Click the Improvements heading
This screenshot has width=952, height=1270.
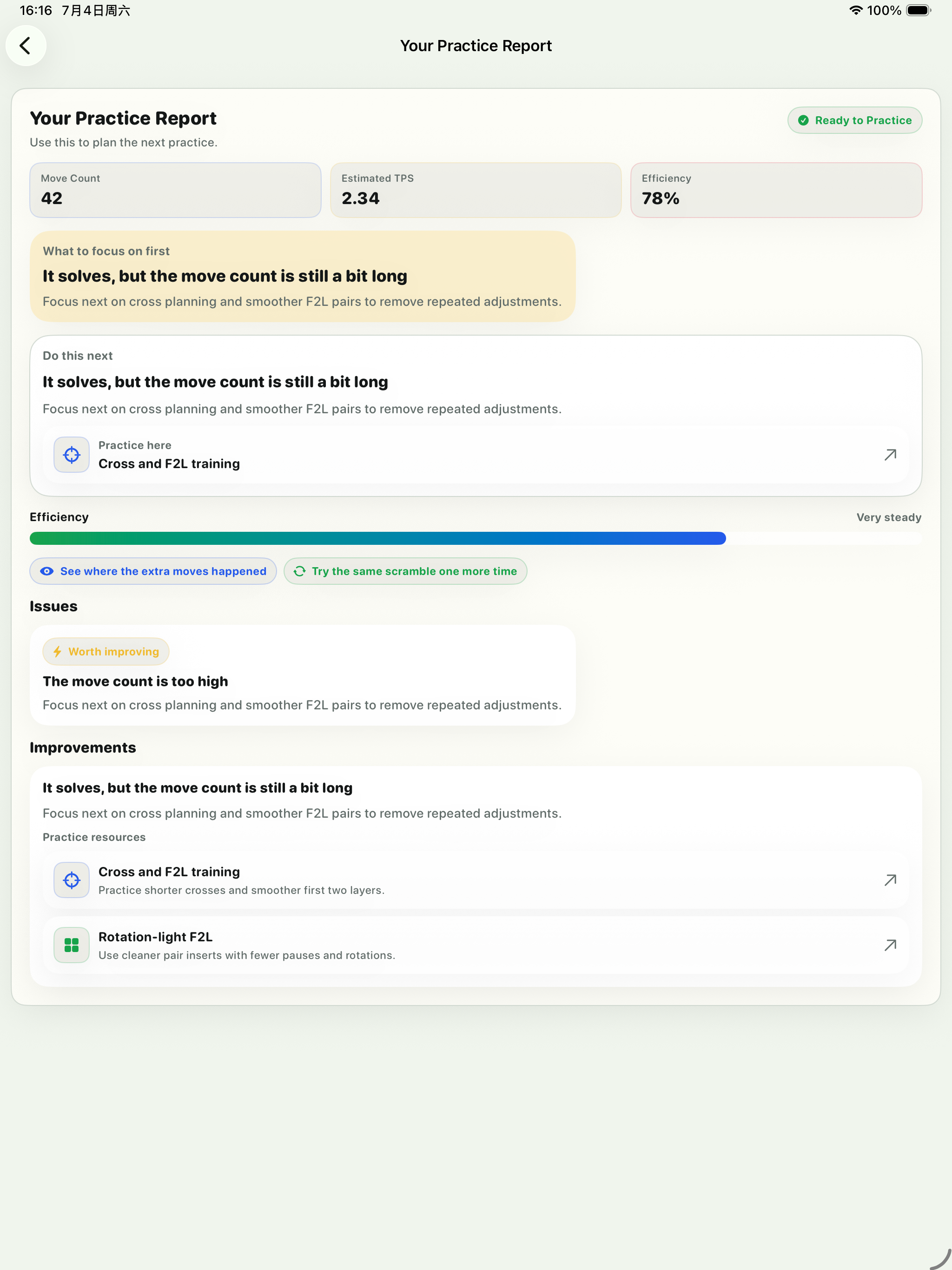click(83, 747)
